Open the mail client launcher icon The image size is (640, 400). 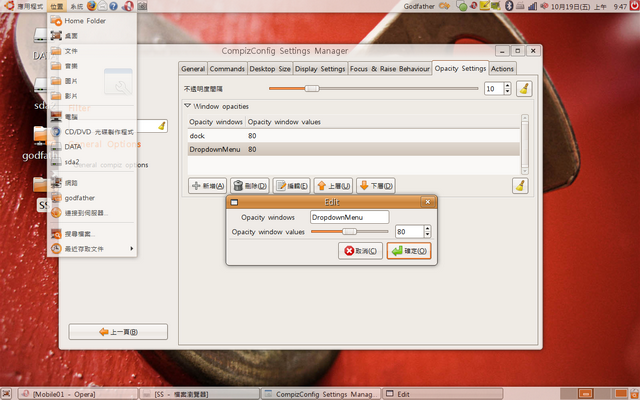click(x=103, y=6)
